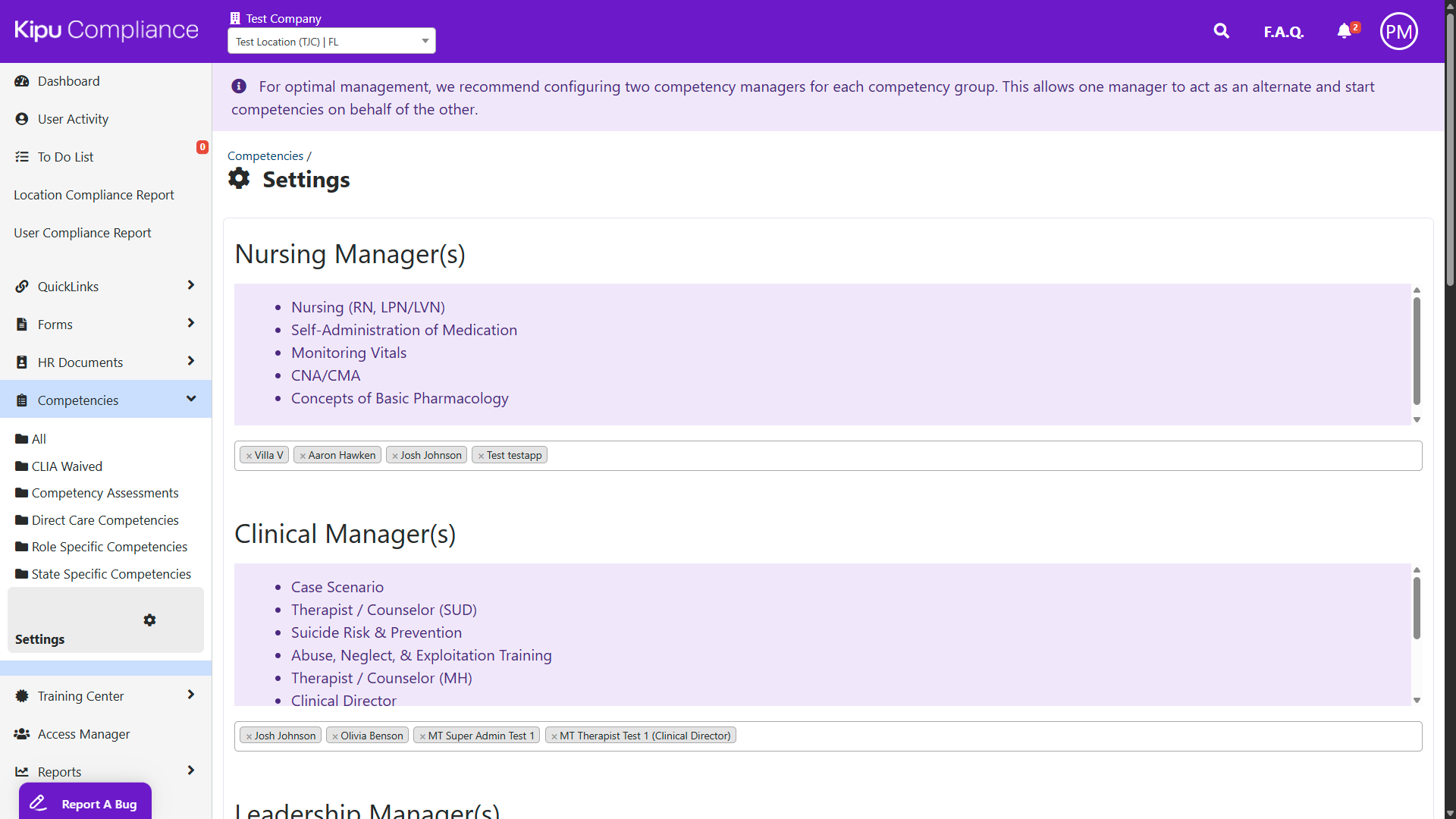Collapse the Competencies section
The width and height of the screenshot is (1456, 819).
pyautogui.click(x=190, y=400)
